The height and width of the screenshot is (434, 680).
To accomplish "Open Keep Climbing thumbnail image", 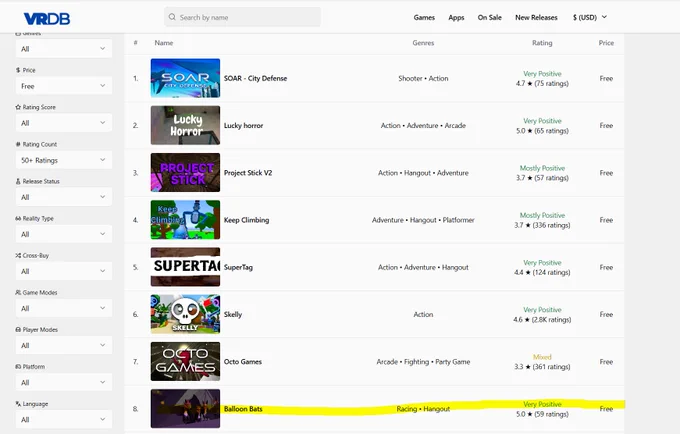I will [185, 220].
